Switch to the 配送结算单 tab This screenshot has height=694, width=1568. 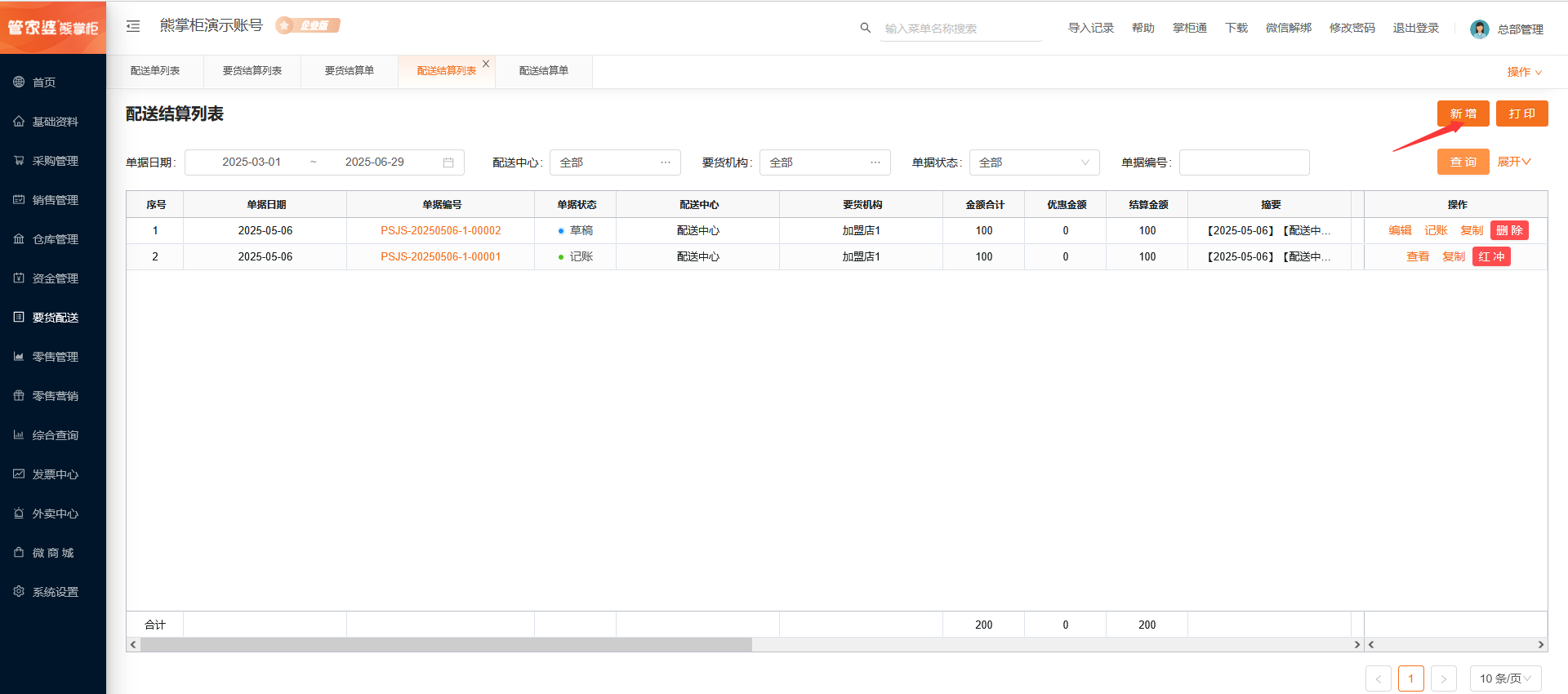coord(544,71)
